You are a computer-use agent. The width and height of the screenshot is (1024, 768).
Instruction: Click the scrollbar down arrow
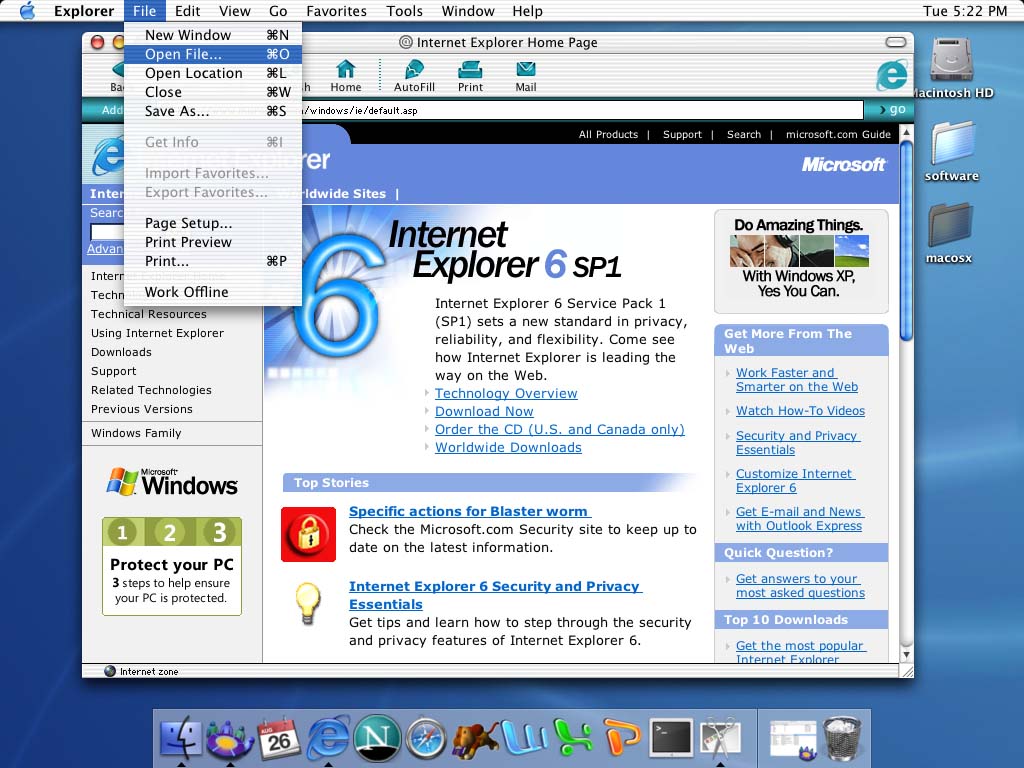(x=906, y=655)
